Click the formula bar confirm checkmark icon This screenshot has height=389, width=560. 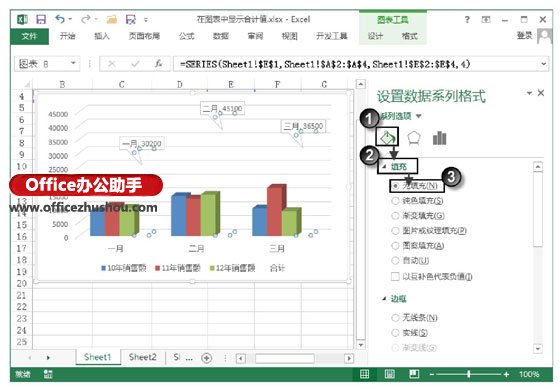[135, 64]
